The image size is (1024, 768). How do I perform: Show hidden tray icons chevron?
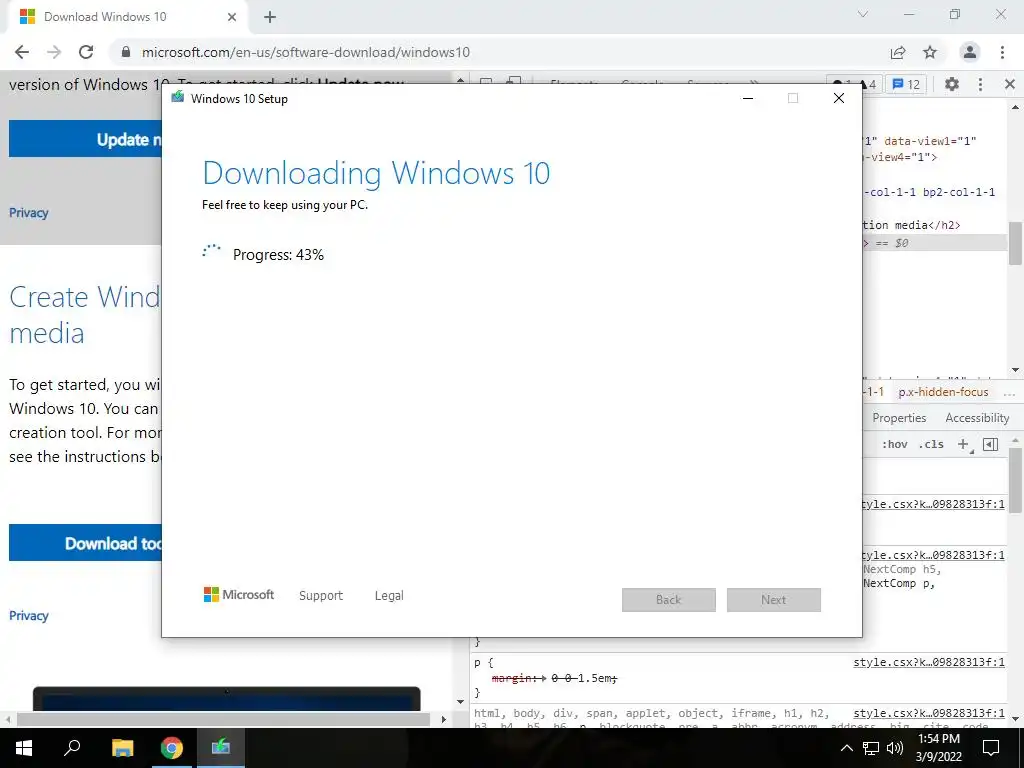[846, 748]
